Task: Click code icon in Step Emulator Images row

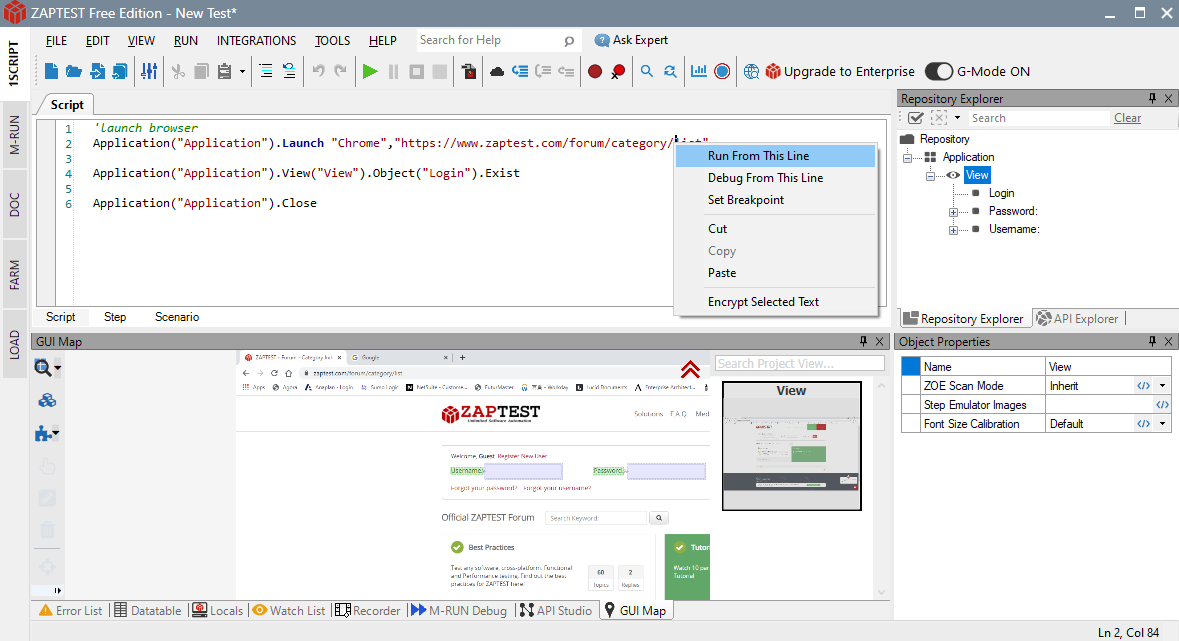Action: 1162,405
